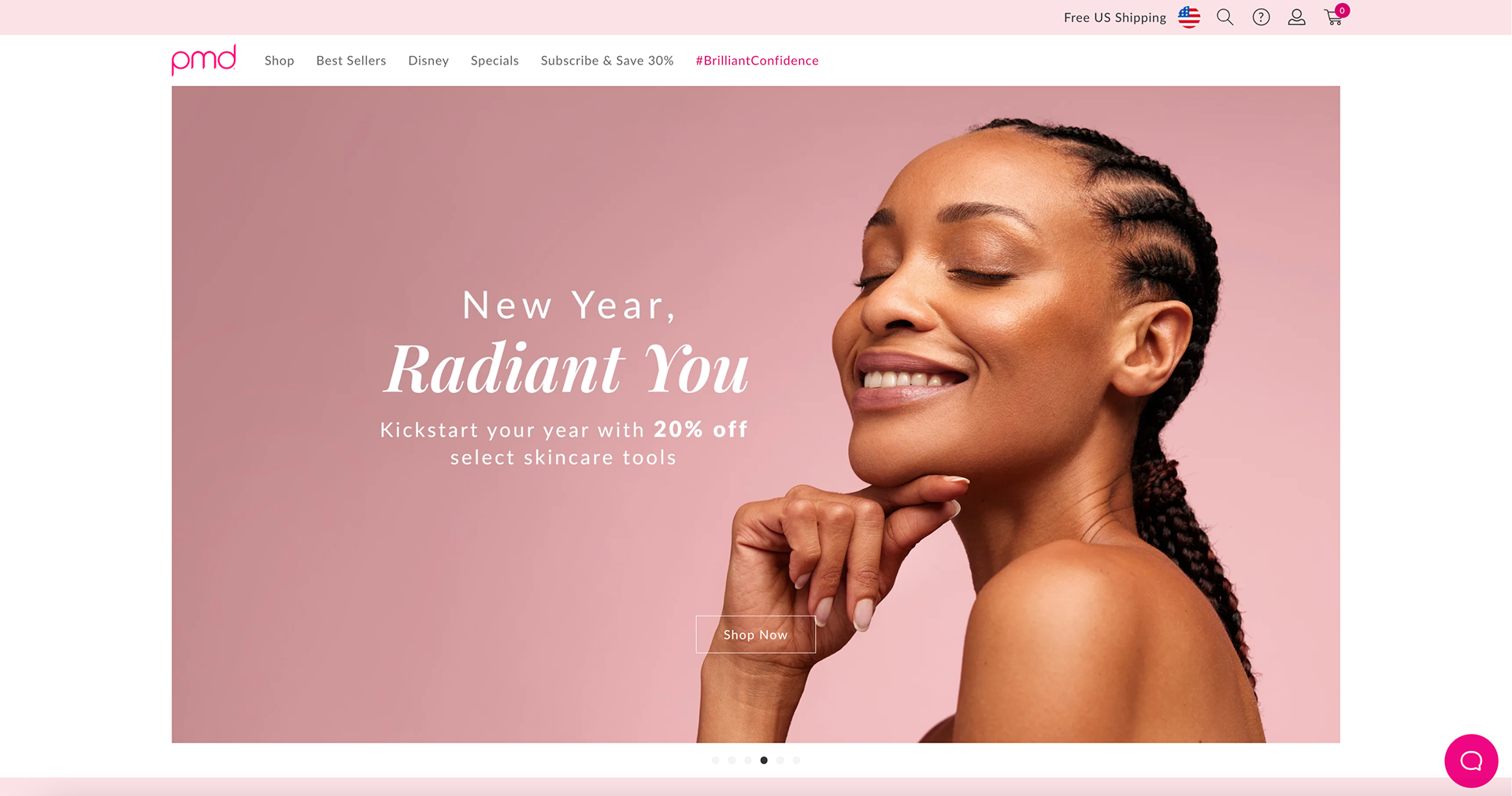This screenshot has height=796, width=1512.
Task: Open the search magnifier icon
Action: point(1225,17)
